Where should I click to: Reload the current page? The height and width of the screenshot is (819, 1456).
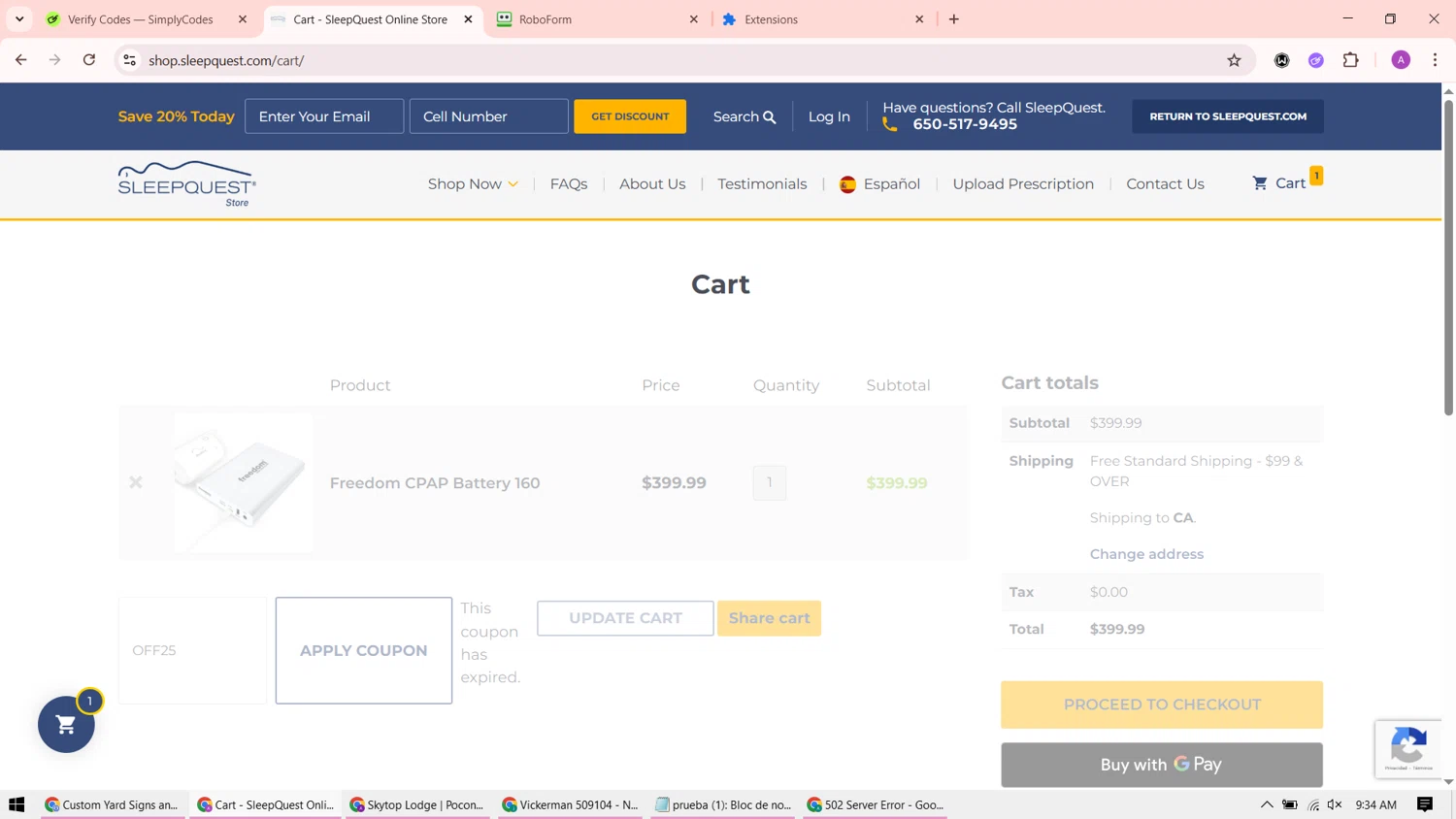click(x=89, y=60)
